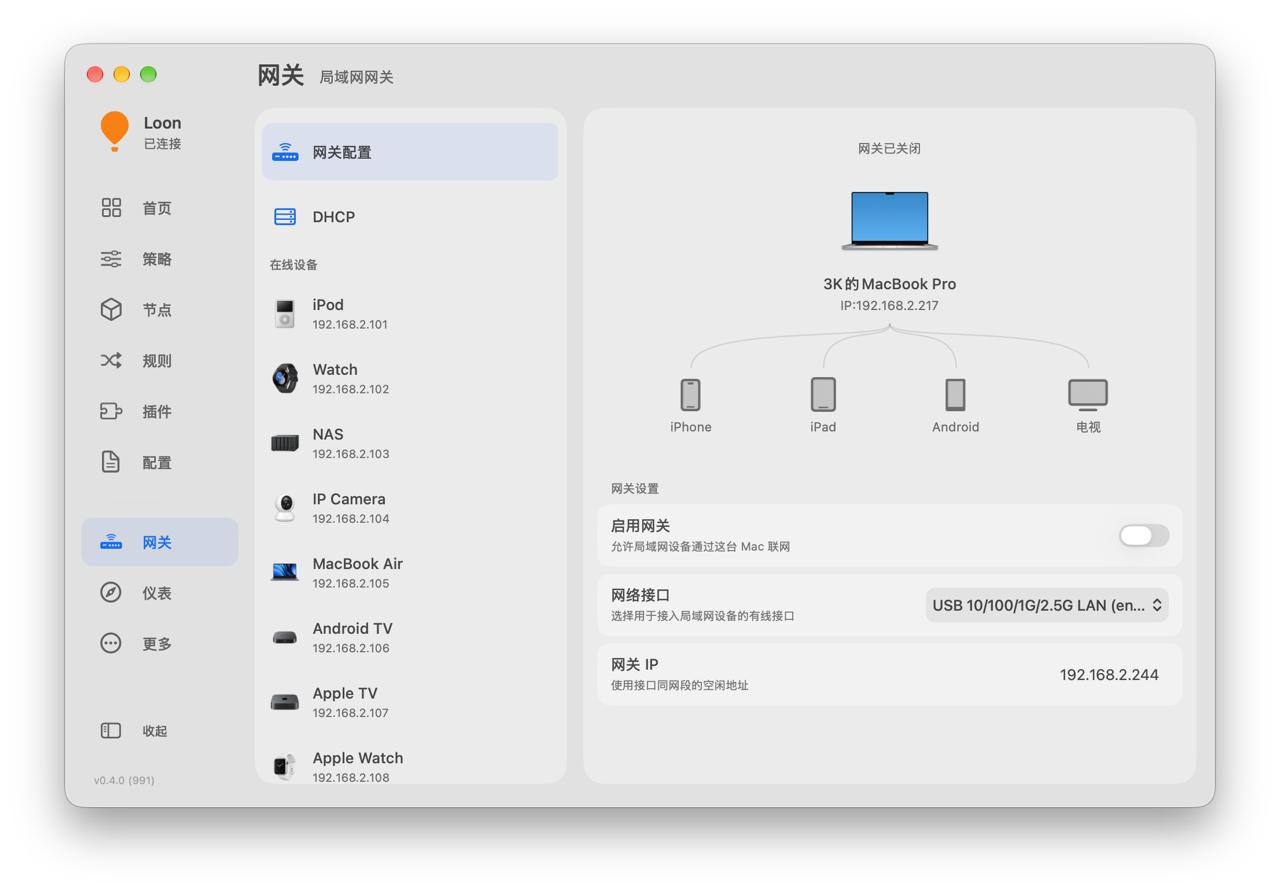Open the 规则 shuffle icon
The image size is (1280, 893).
pyautogui.click(x=111, y=360)
